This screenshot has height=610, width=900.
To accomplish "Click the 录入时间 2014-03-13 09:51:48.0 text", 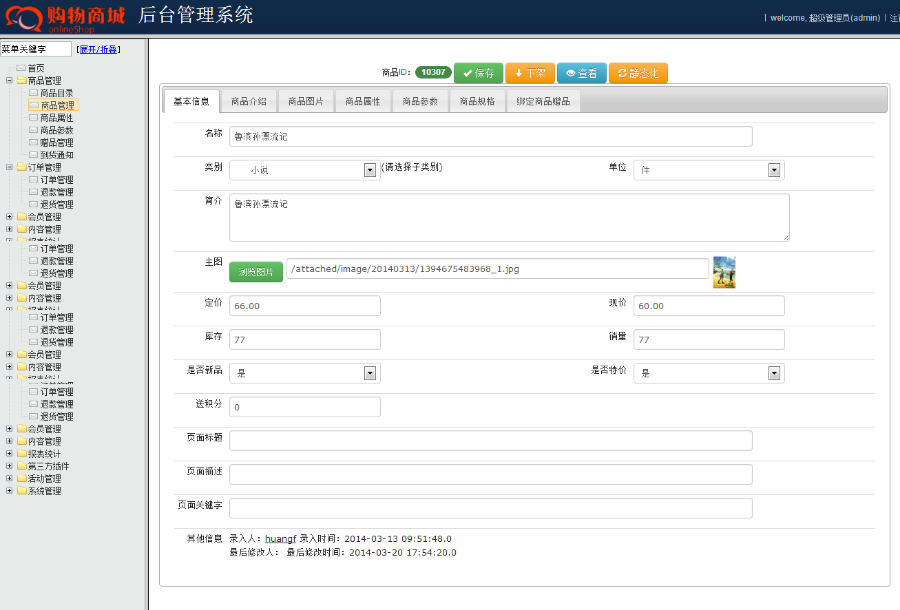I will (375, 539).
